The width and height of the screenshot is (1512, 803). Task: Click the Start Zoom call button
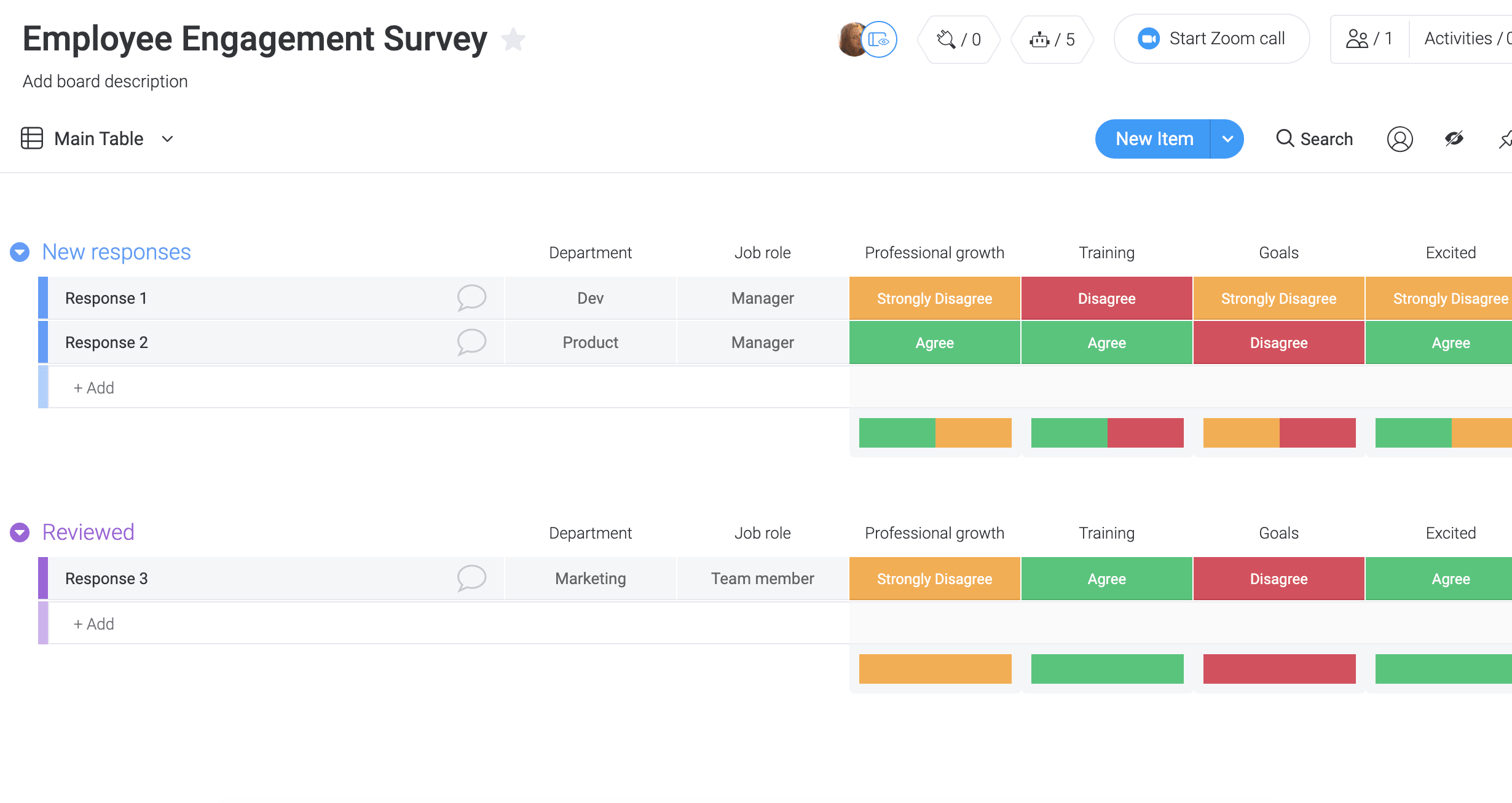pos(1213,38)
